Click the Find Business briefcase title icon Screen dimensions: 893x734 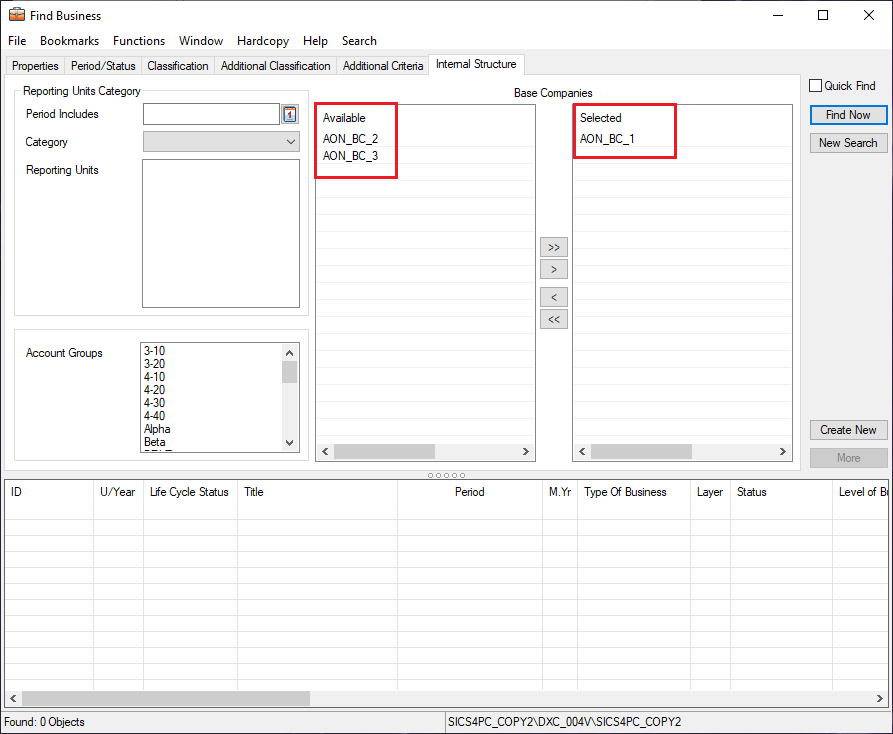coord(16,15)
